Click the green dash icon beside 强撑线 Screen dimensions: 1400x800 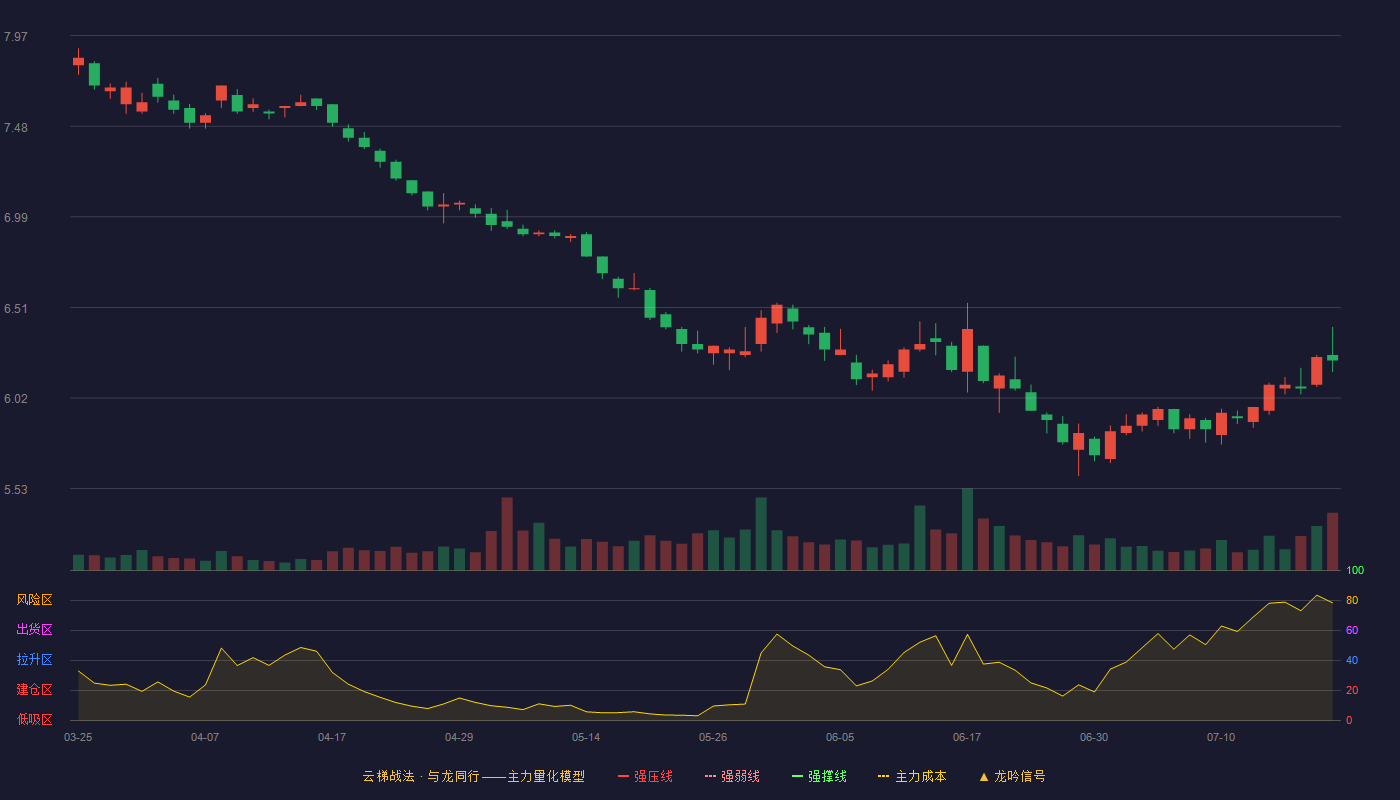(797, 776)
